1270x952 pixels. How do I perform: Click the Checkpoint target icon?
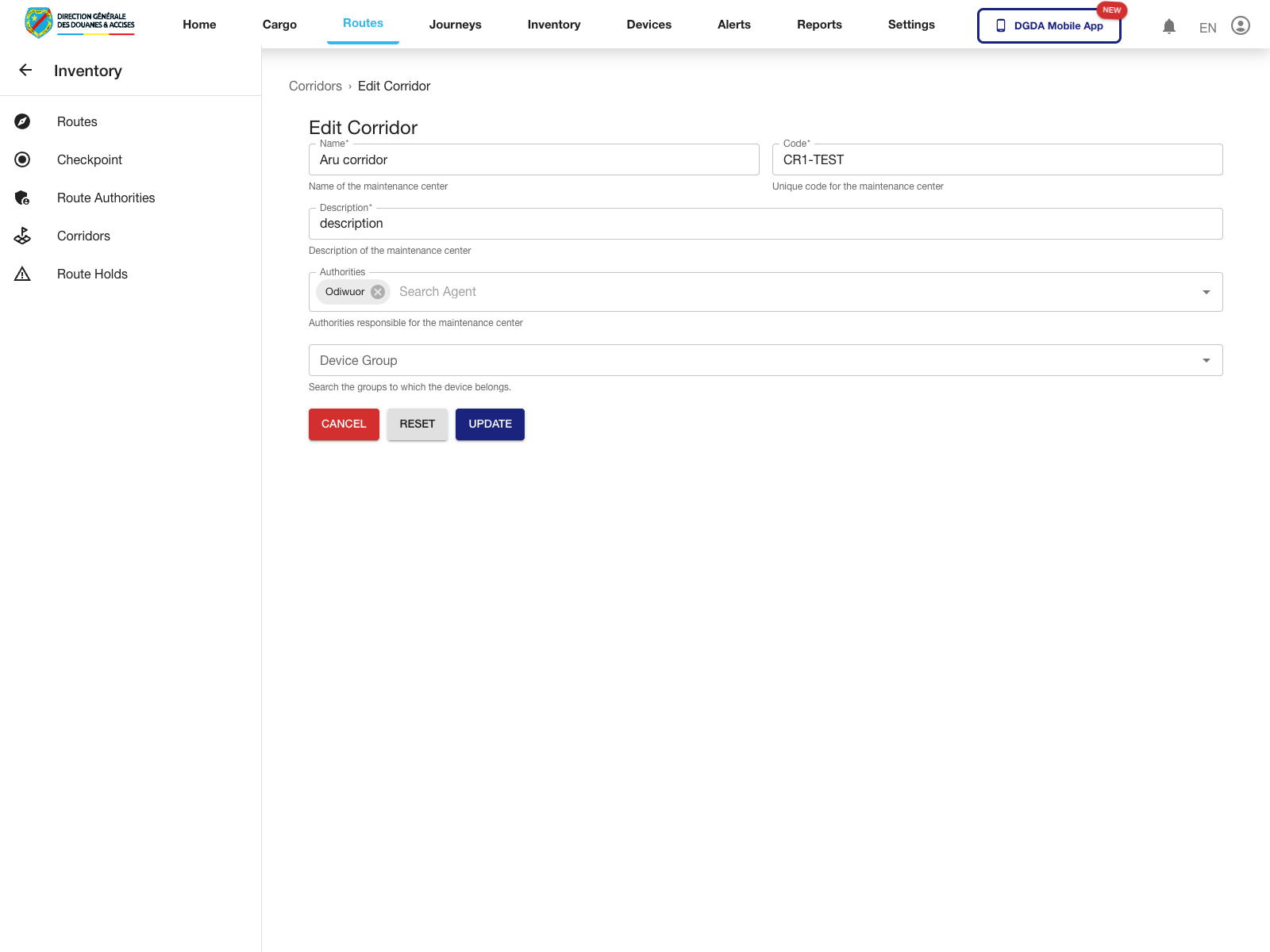click(22, 159)
